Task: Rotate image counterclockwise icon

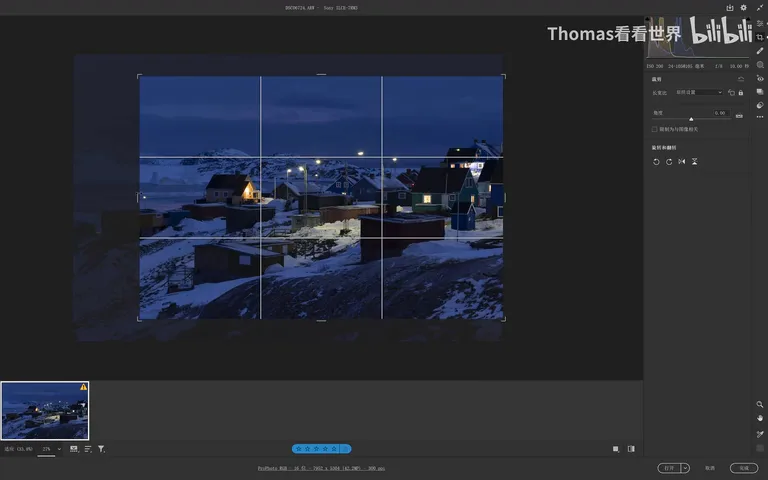Action: 656,162
